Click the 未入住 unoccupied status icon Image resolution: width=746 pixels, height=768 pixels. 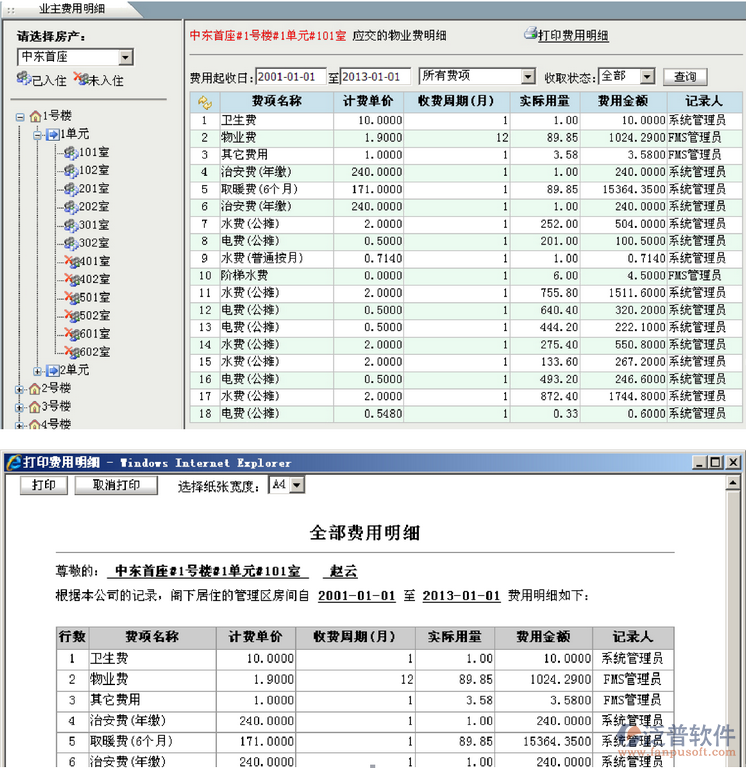[x=81, y=78]
